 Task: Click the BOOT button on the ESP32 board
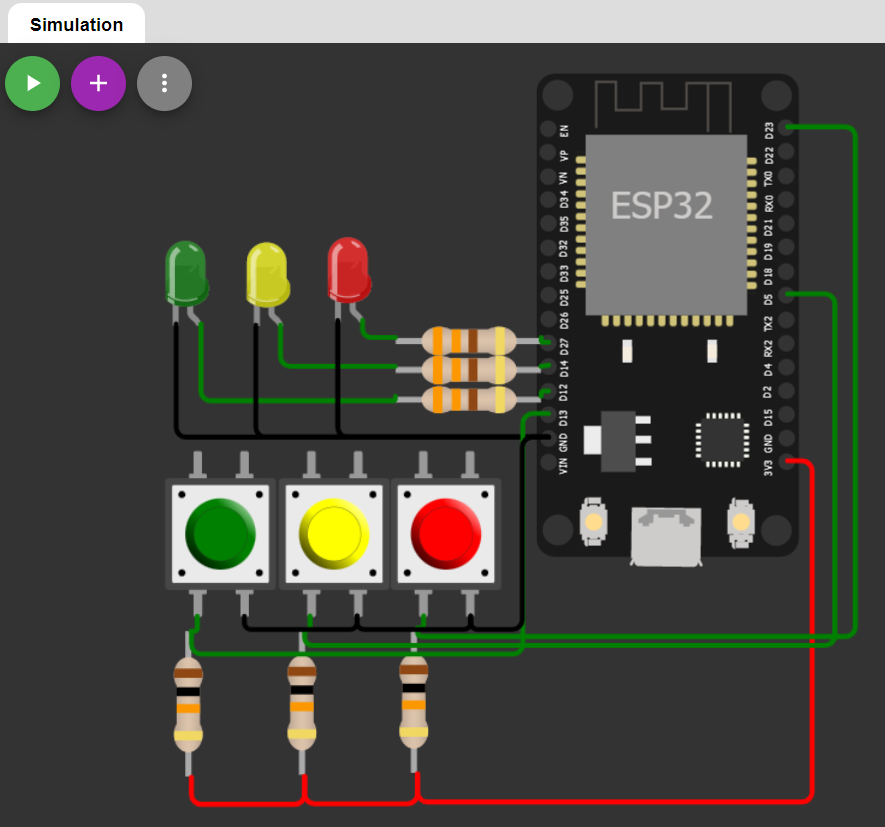[x=740, y=523]
